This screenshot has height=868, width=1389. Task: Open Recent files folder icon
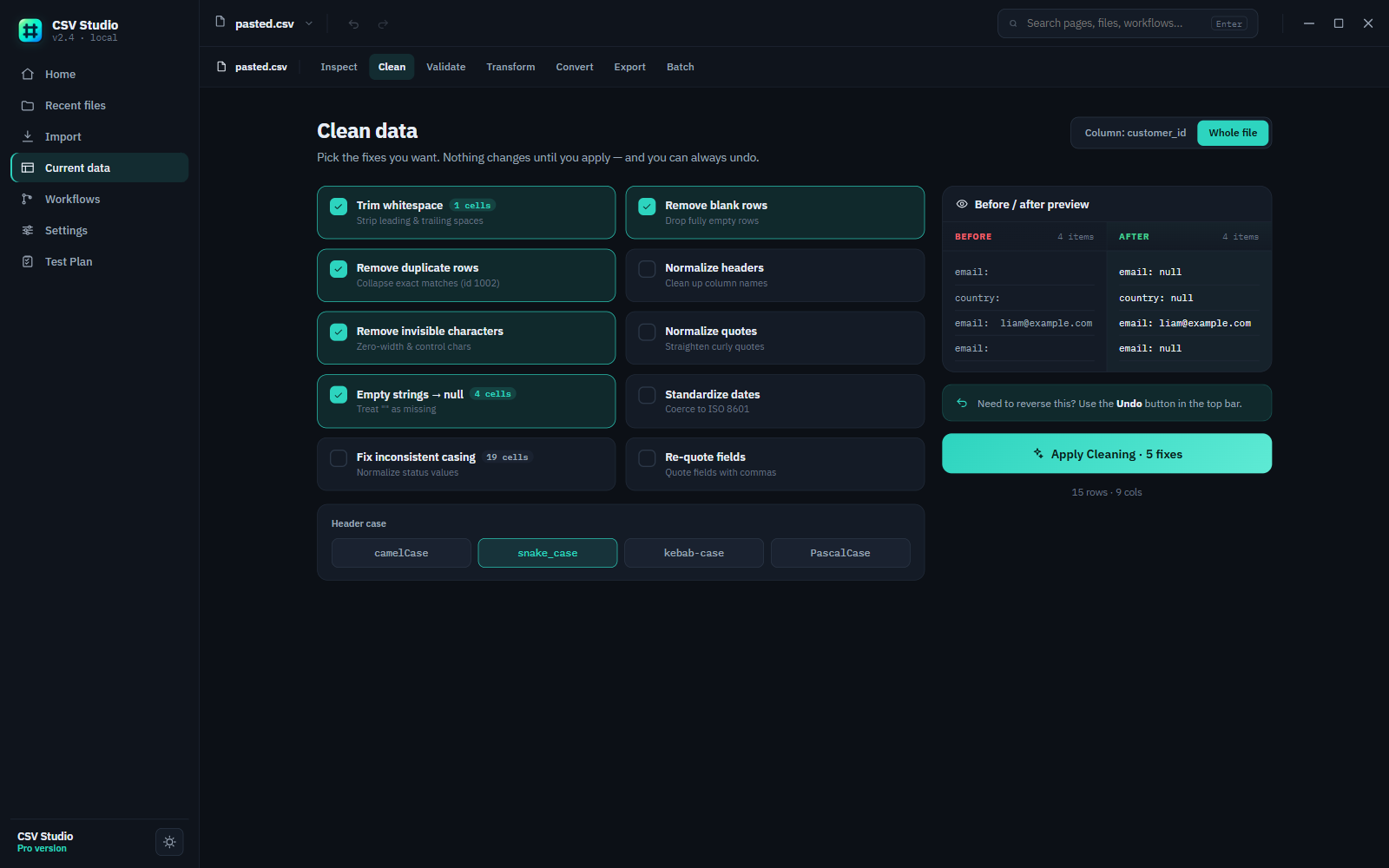28,105
